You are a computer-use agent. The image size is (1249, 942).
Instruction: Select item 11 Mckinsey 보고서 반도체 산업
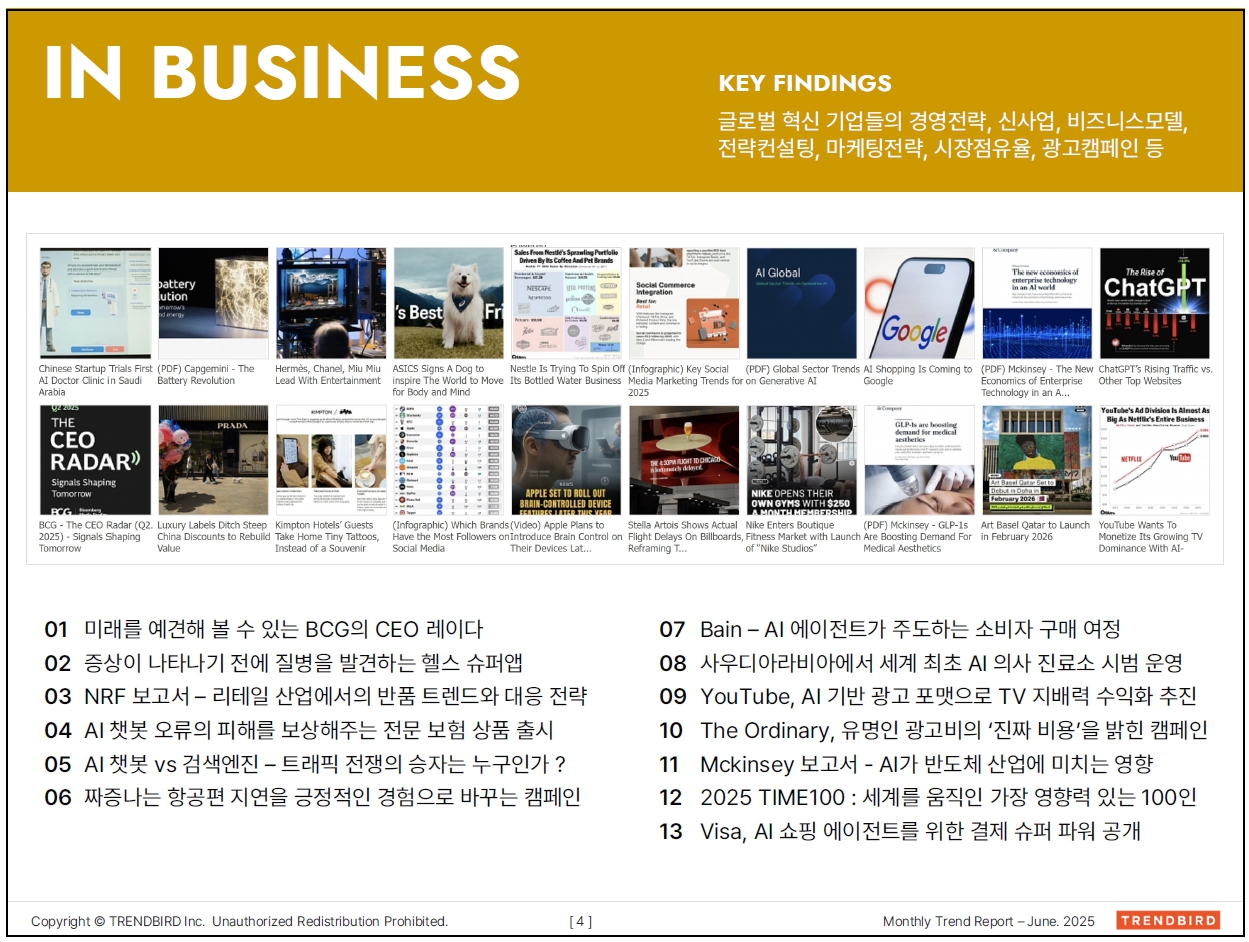pyautogui.click(x=906, y=764)
